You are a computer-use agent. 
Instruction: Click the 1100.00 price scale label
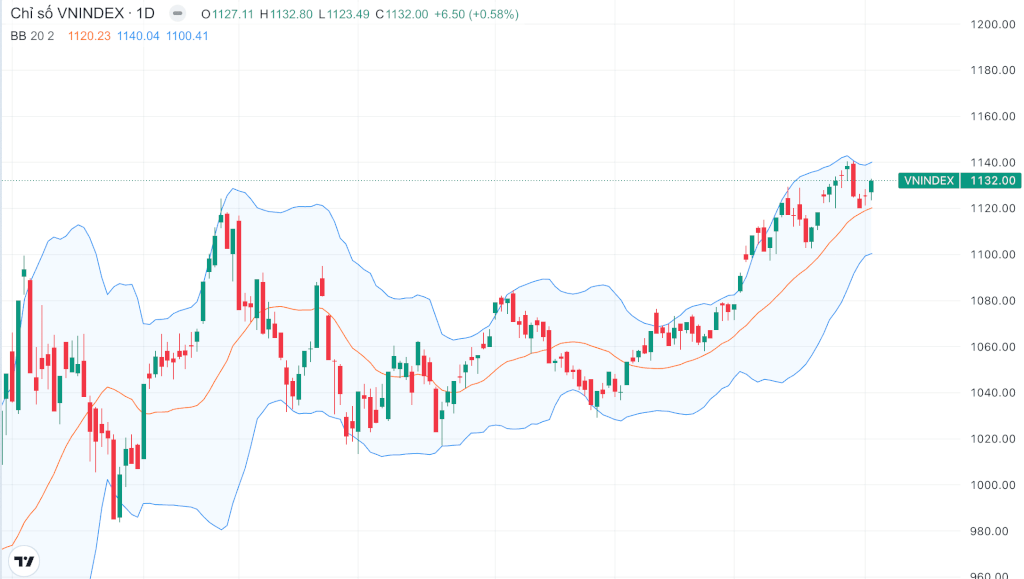993,255
